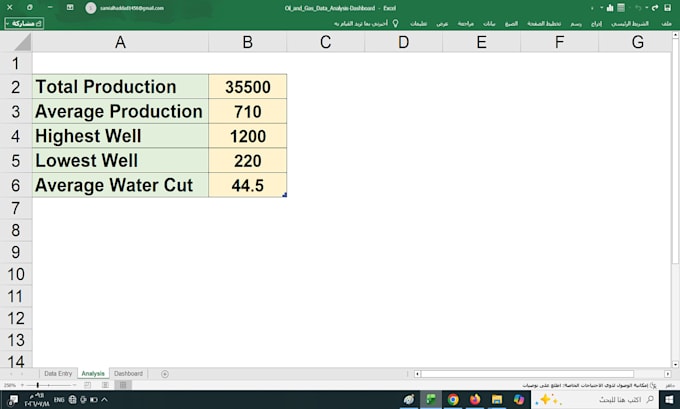The image size is (680, 409).
Task: Select the cell with value 710
Action: pyautogui.click(x=248, y=111)
